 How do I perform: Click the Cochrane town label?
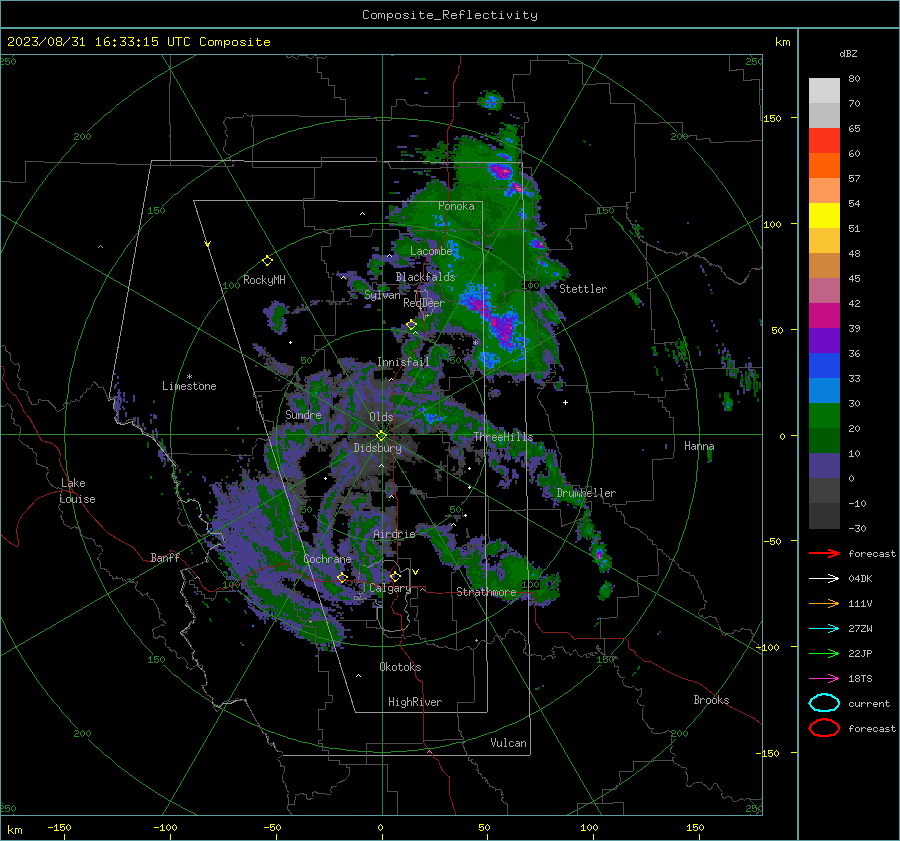coord(327,559)
